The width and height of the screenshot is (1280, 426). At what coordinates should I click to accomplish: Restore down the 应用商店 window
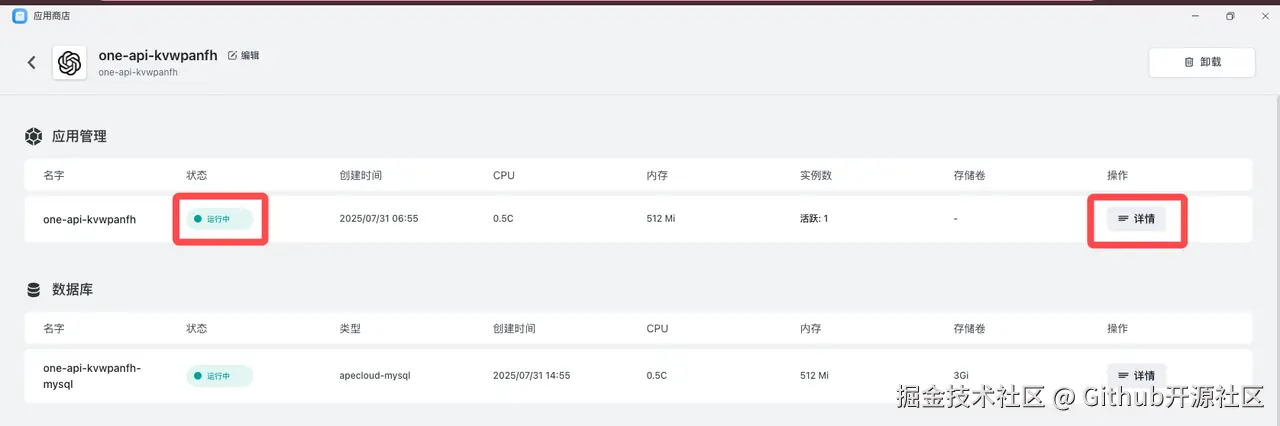tap(1230, 16)
